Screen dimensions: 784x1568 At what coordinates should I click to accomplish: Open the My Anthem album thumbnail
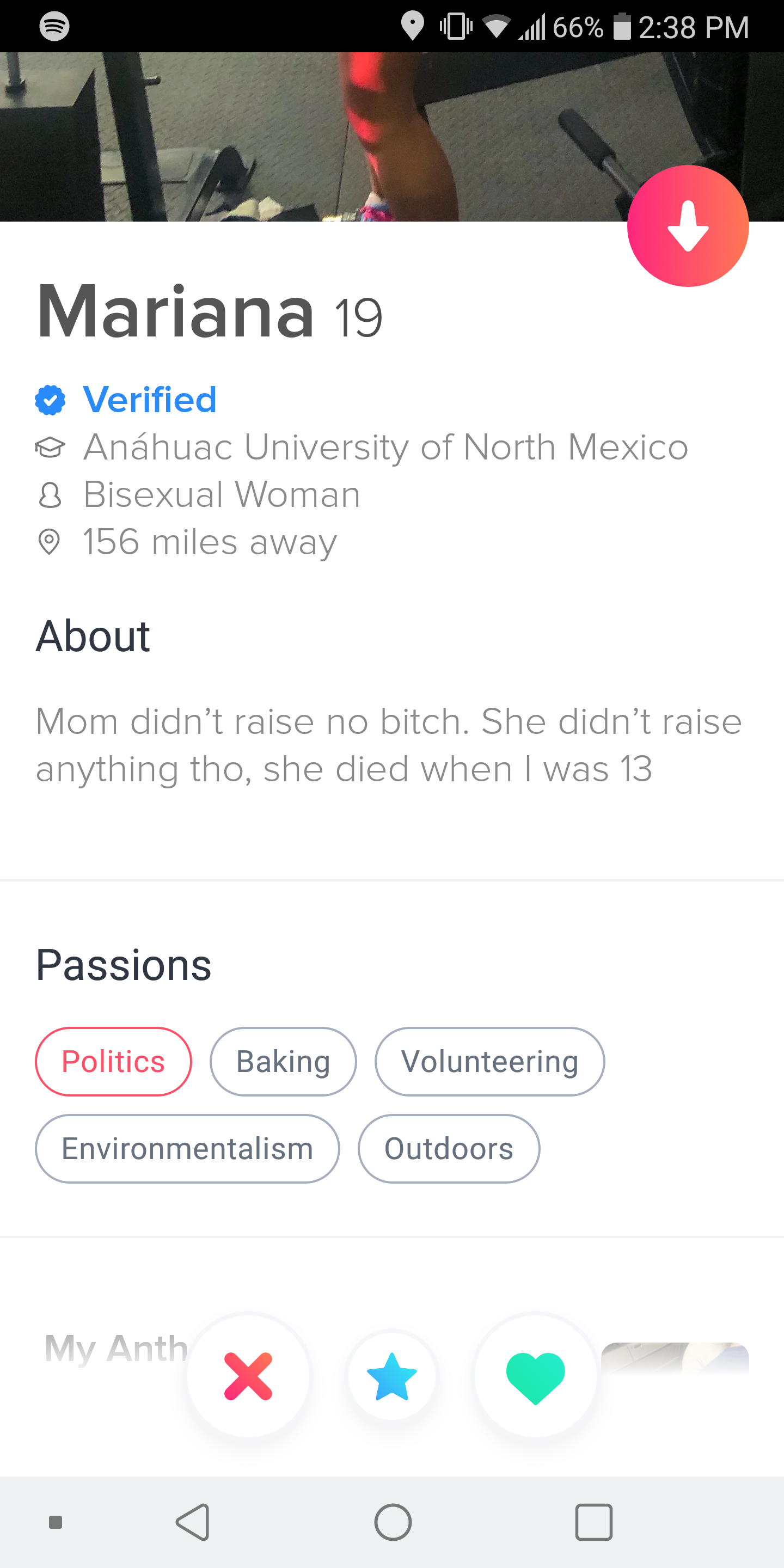point(675,1358)
